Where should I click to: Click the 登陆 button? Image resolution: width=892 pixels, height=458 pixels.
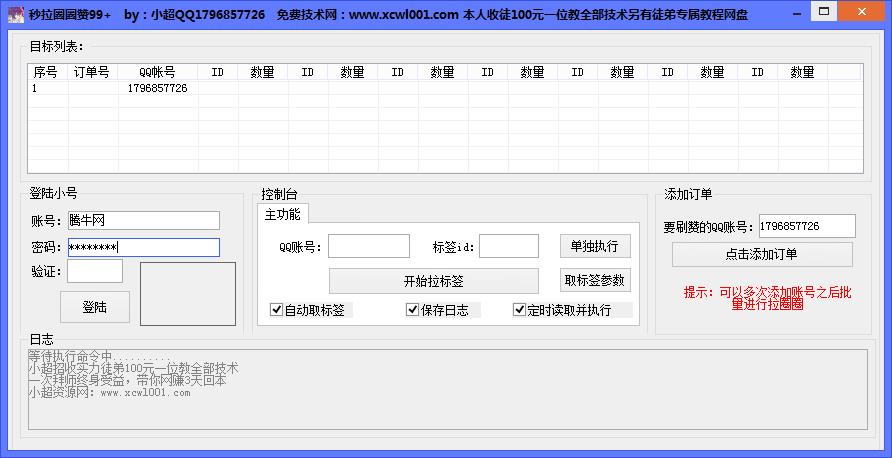coord(95,307)
